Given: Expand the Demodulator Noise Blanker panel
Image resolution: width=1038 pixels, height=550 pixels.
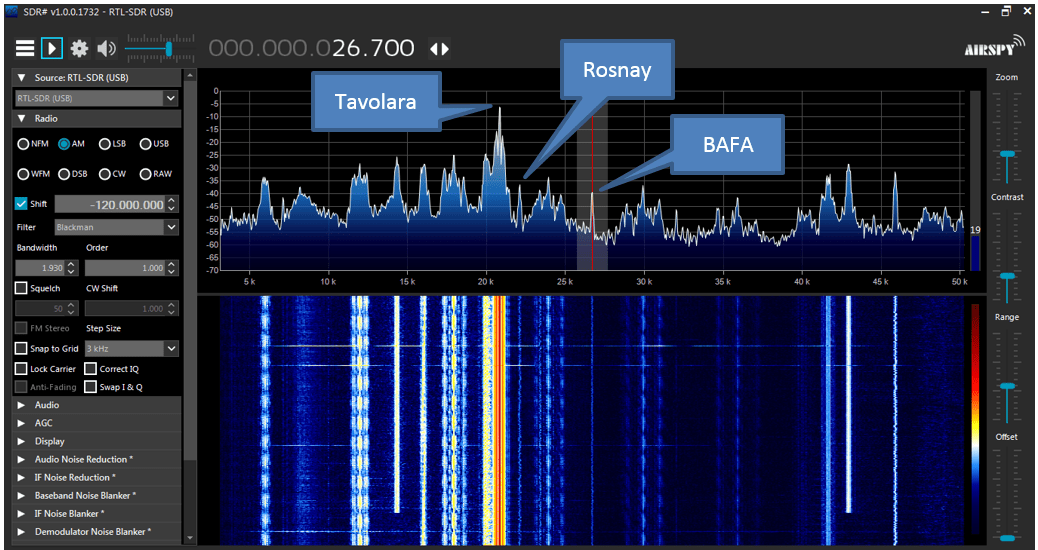Looking at the screenshot, I should click(x=97, y=531).
